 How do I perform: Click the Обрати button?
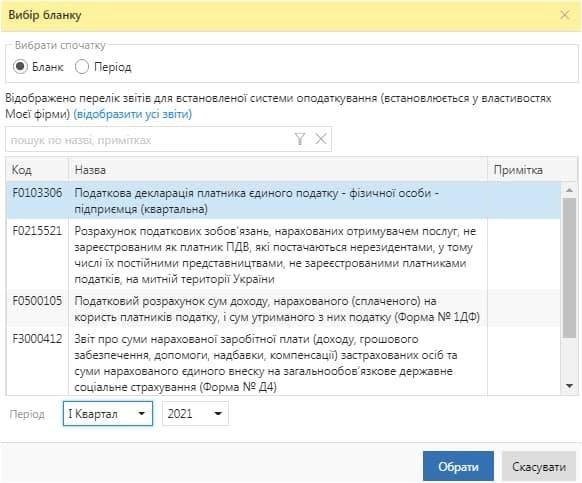tap(458, 466)
